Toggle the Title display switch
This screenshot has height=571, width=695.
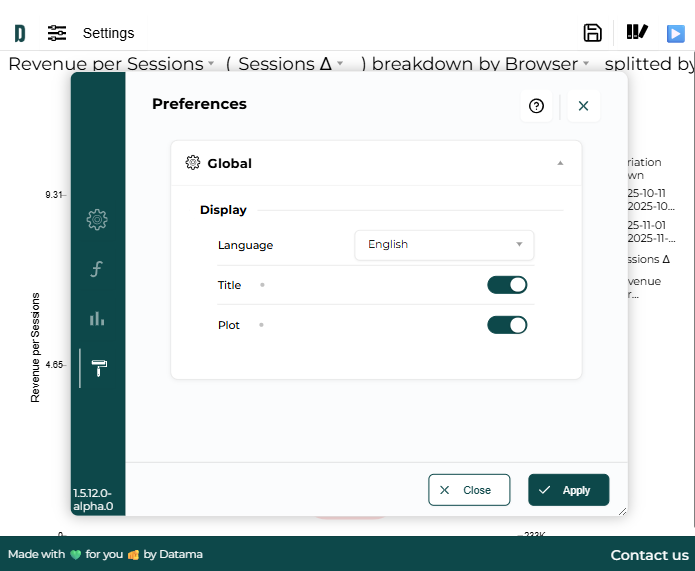tap(507, 285)
